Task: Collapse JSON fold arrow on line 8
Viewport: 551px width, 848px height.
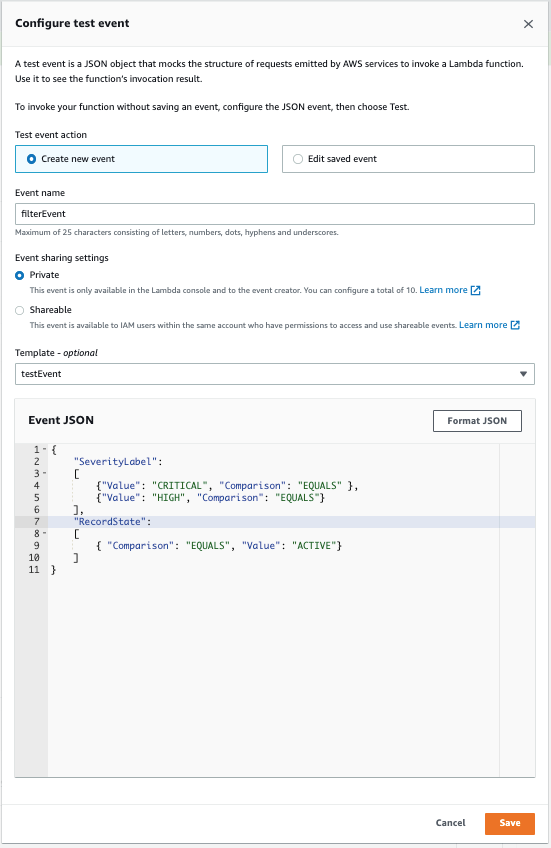Action: pyautogui.click(x=44, y=533)
